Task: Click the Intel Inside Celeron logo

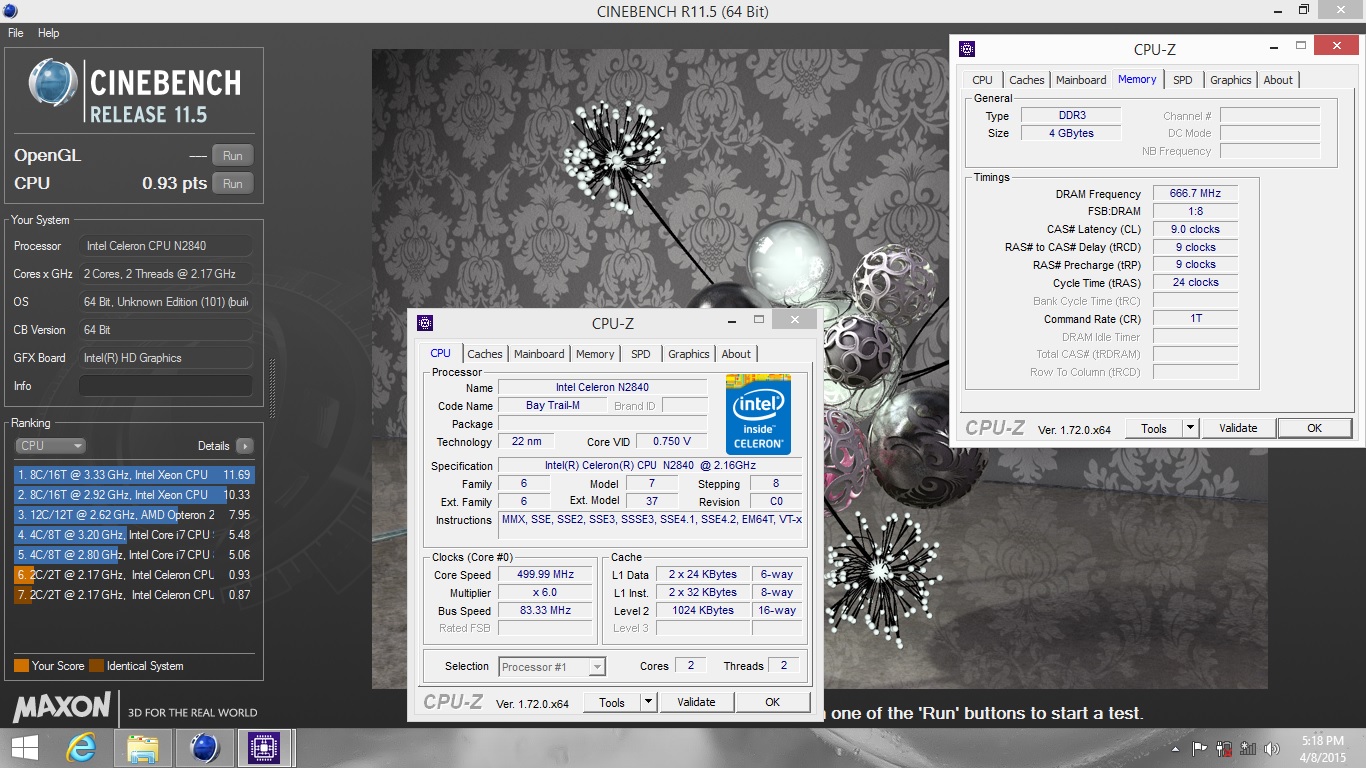Action: coord(758,414)
